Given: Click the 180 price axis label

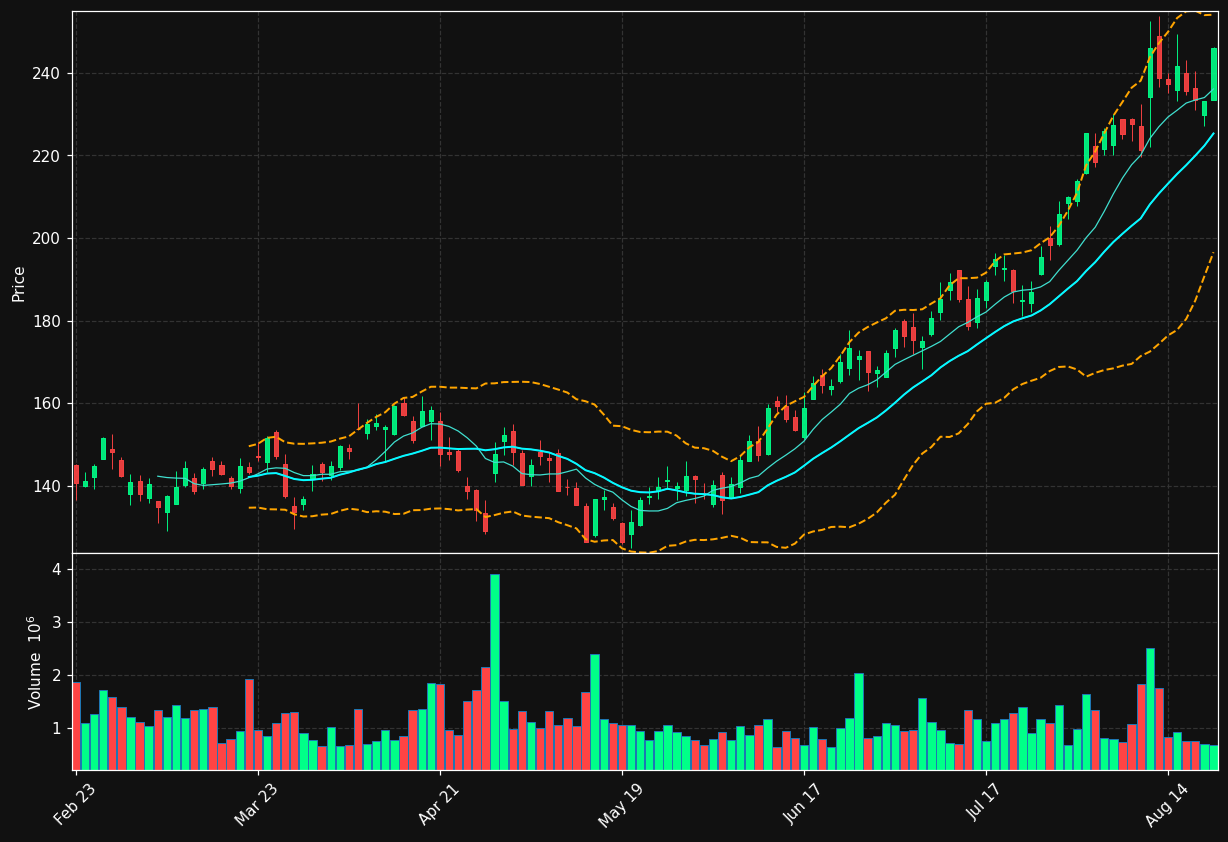Looking at the screenshot, I should click(47, 321).
